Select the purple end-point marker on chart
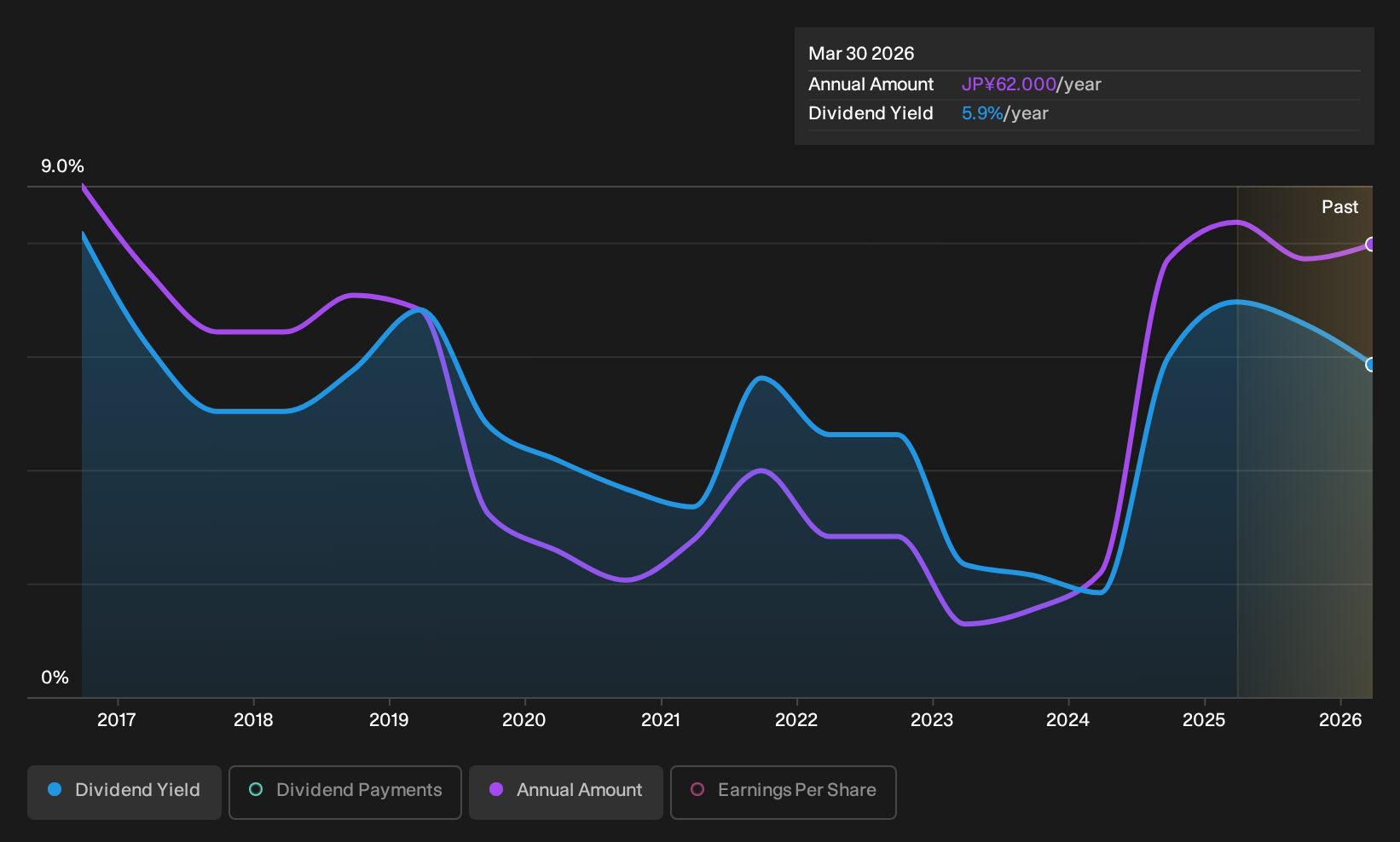 click(1370, 245)
